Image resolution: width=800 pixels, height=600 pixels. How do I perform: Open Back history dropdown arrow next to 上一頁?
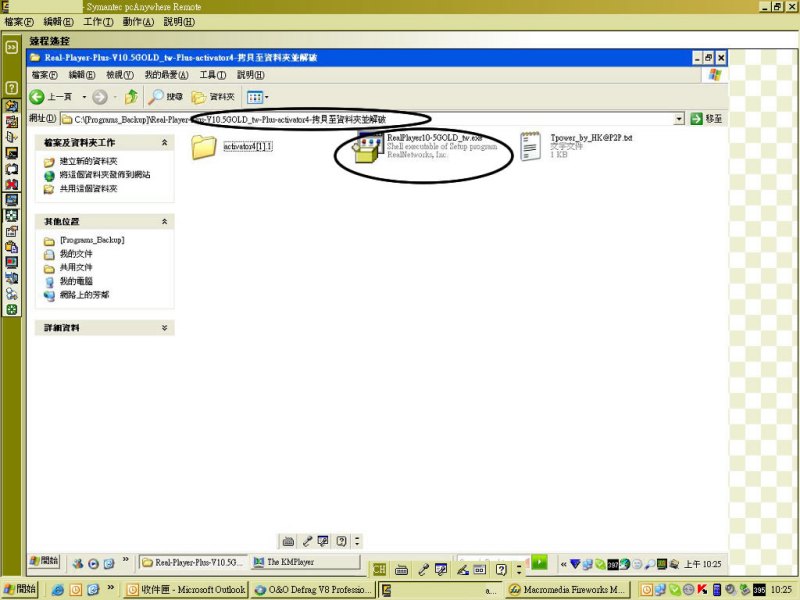click(84, 96)
